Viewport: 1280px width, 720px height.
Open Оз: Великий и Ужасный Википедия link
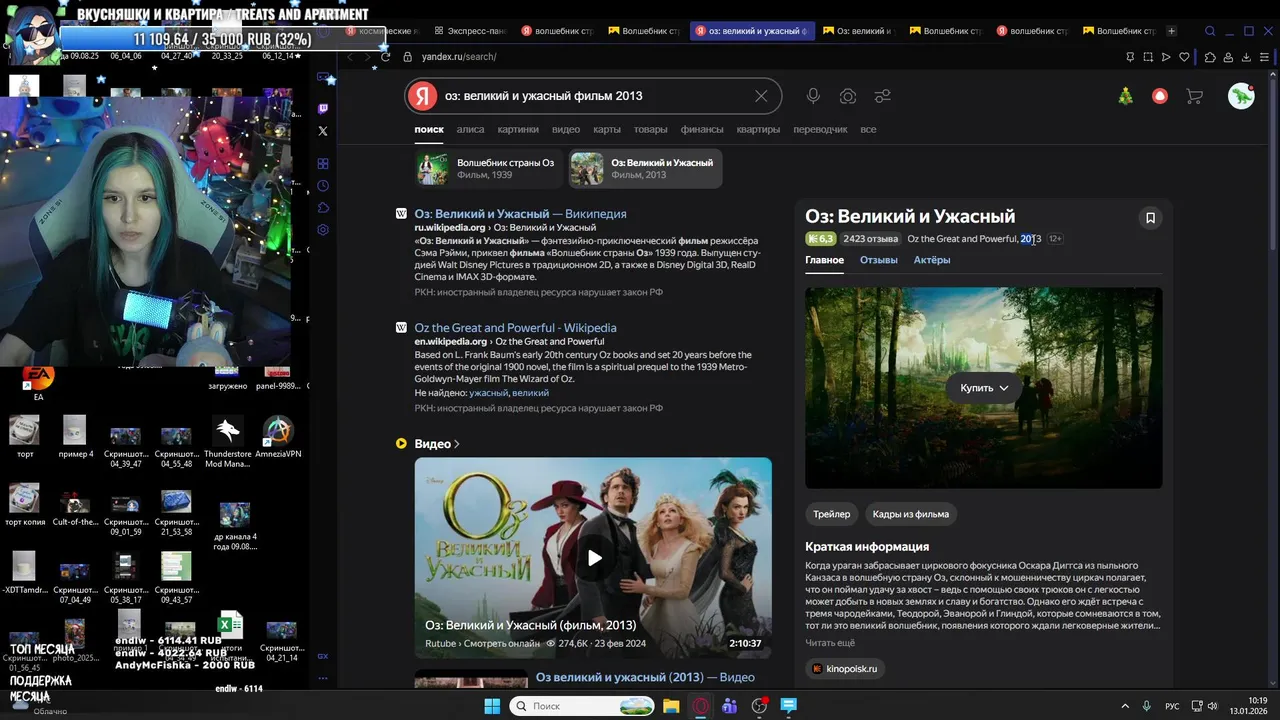click(x=520, y=214)
